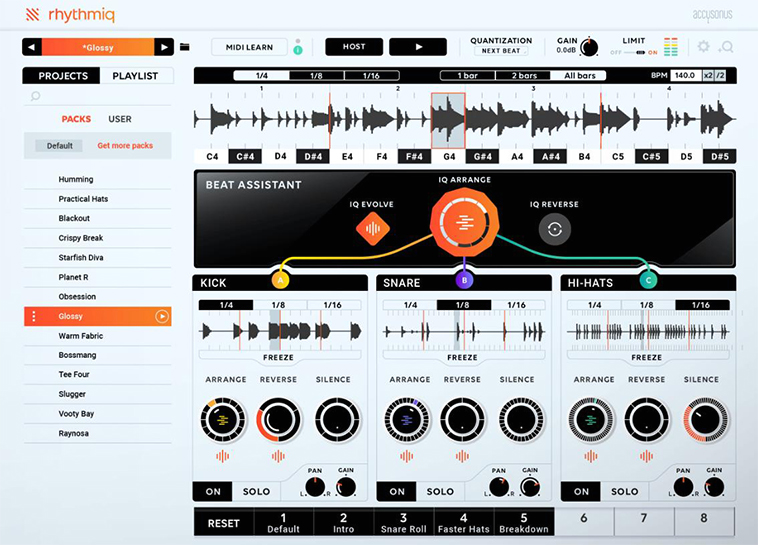Go to next preset with right arrow
758x545 pixels.
(x=164, y=47)
